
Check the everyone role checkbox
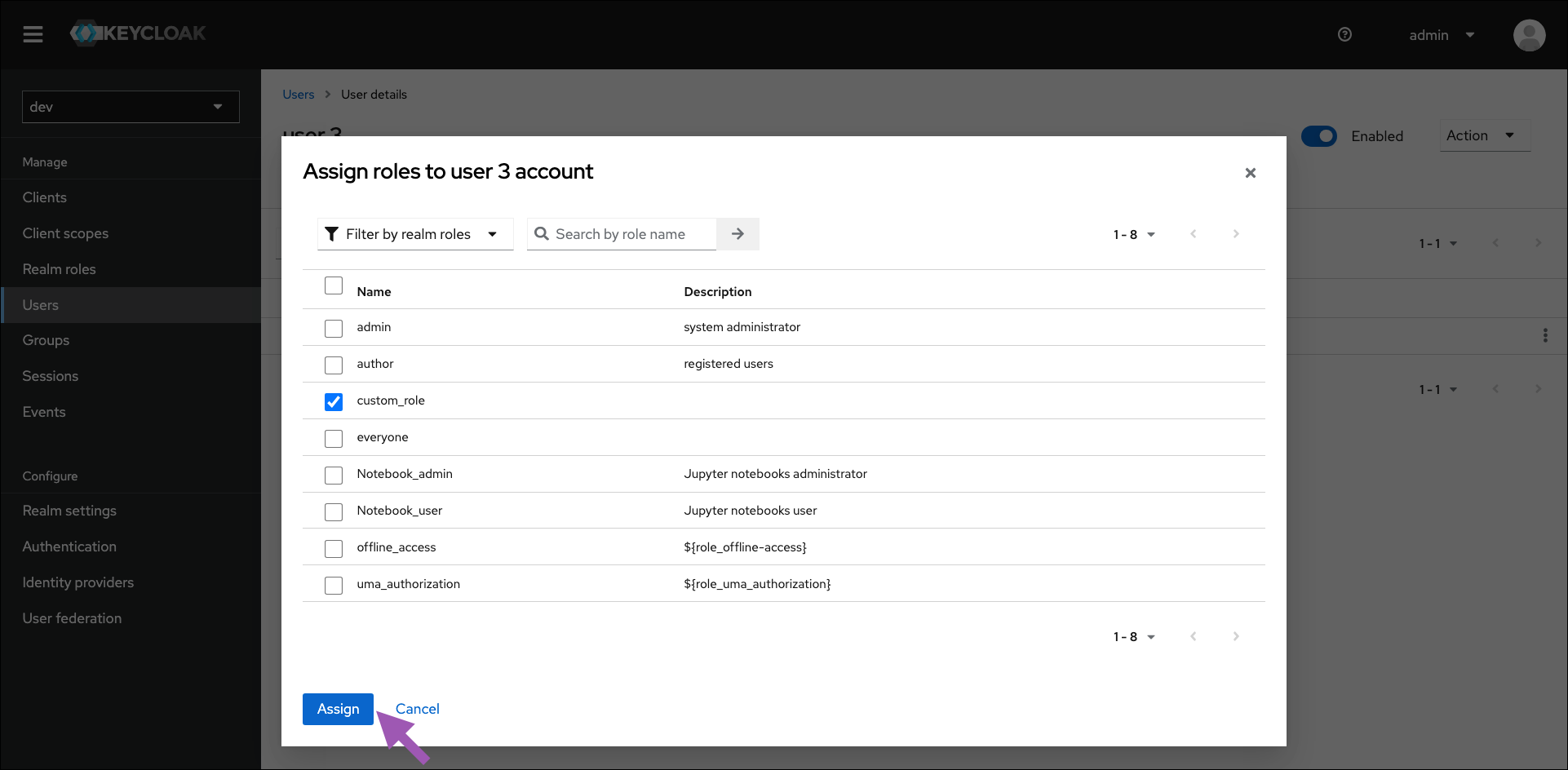click(334, 438)
